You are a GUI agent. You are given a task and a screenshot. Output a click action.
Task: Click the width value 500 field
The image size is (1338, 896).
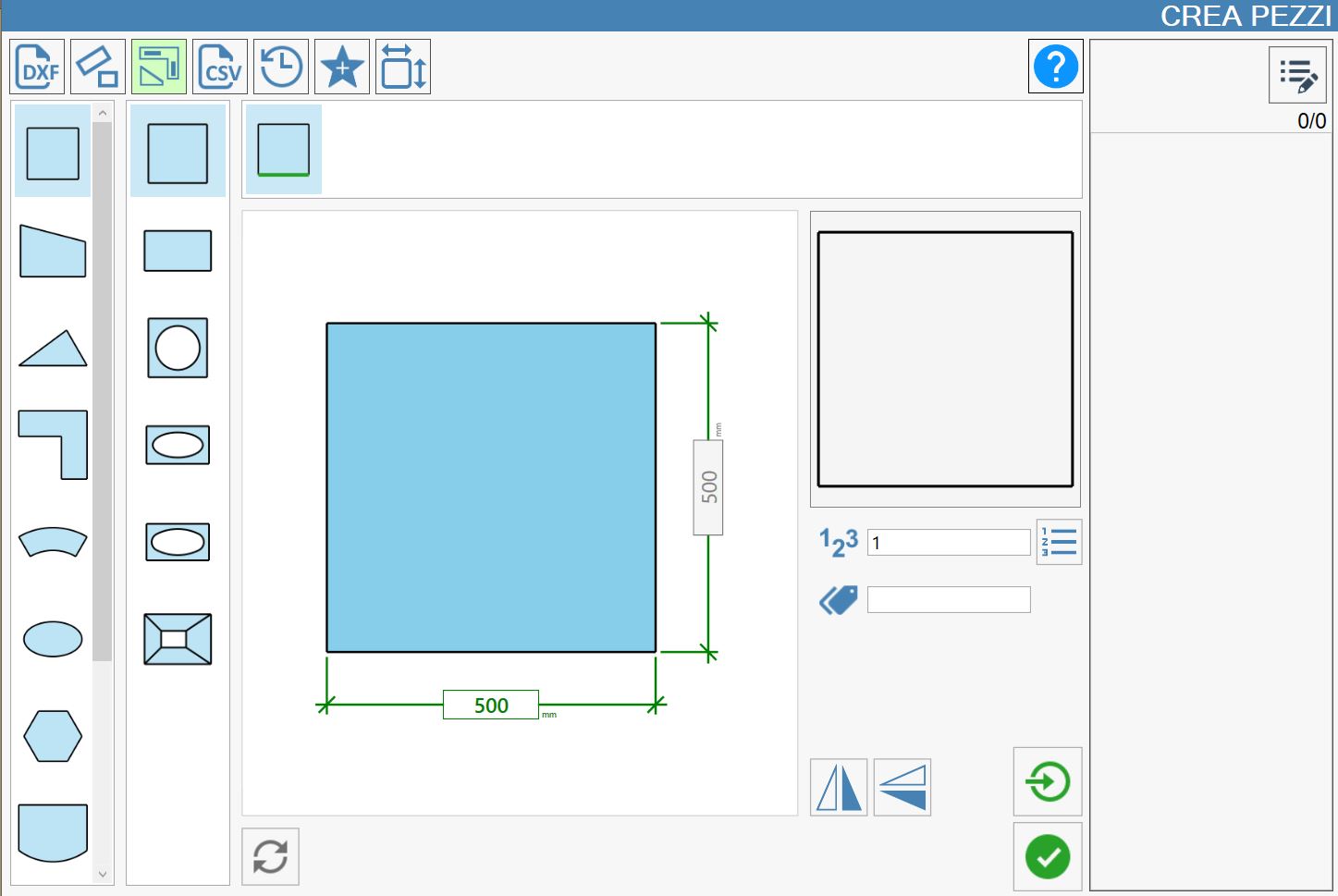click(x=491, y=706)
